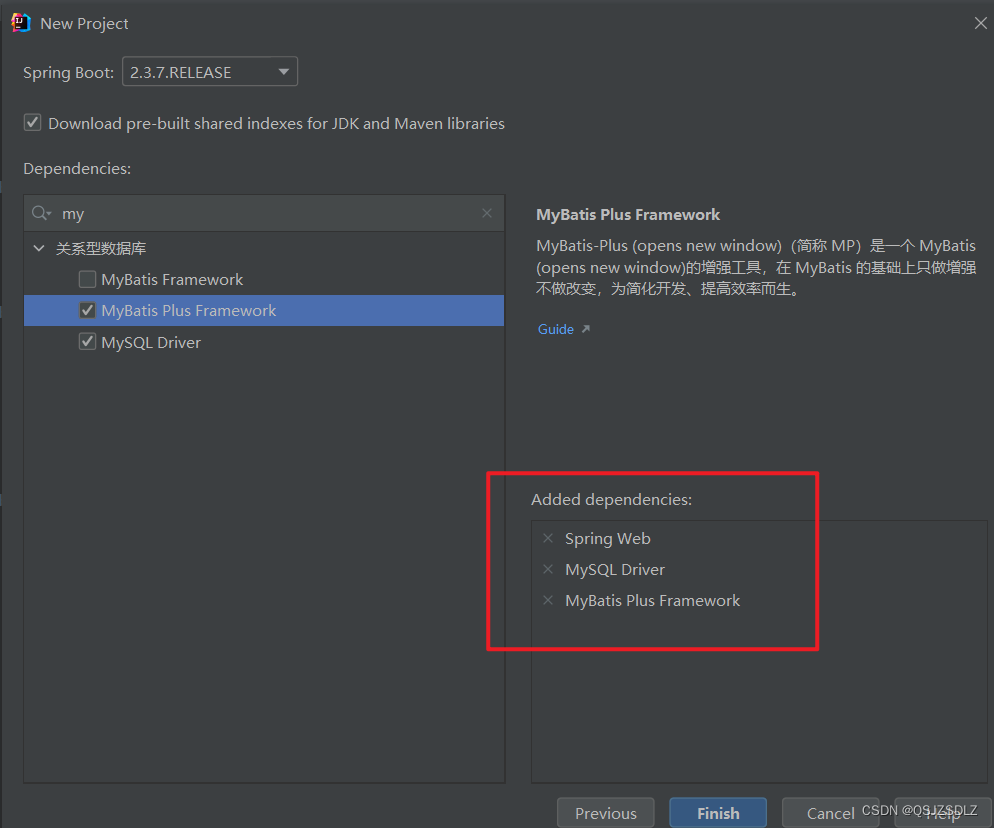Click the dependency search input field
The image size is (994, 828).
pyautogui.click(x=266, y=213)
